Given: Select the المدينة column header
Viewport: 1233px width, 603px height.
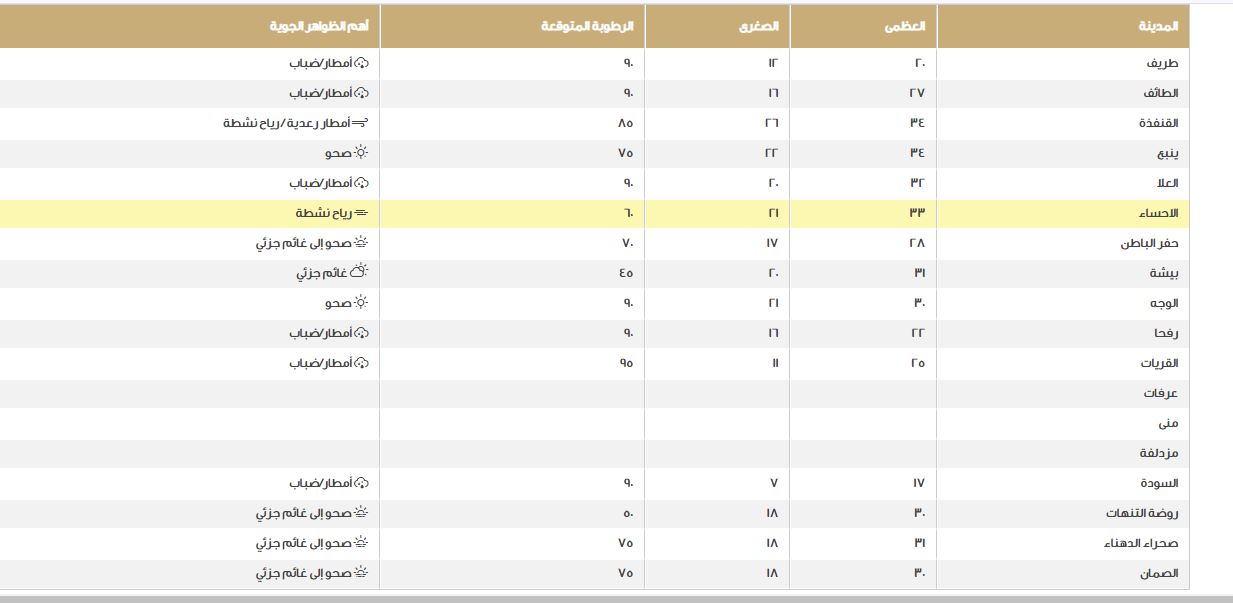Looking at the screenshot, I should (1158, 27).
